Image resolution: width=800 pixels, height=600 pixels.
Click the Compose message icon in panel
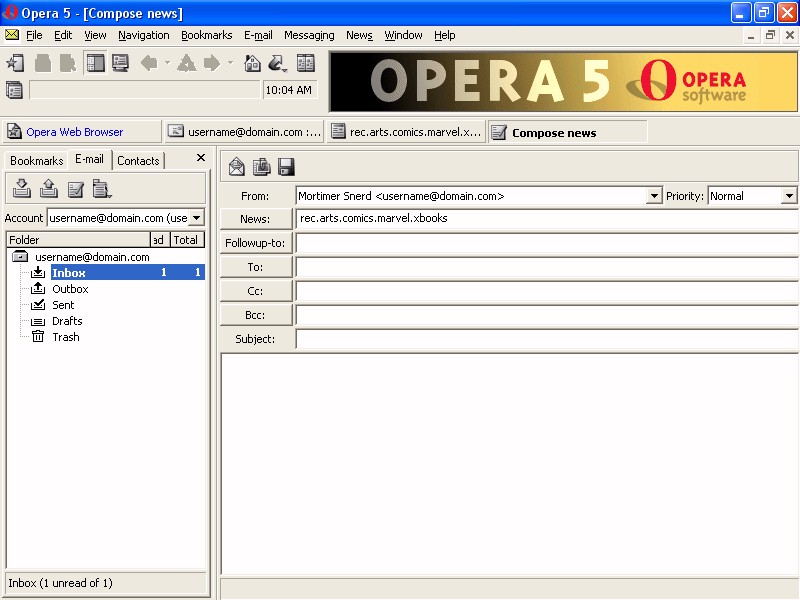tap(76, 189)
